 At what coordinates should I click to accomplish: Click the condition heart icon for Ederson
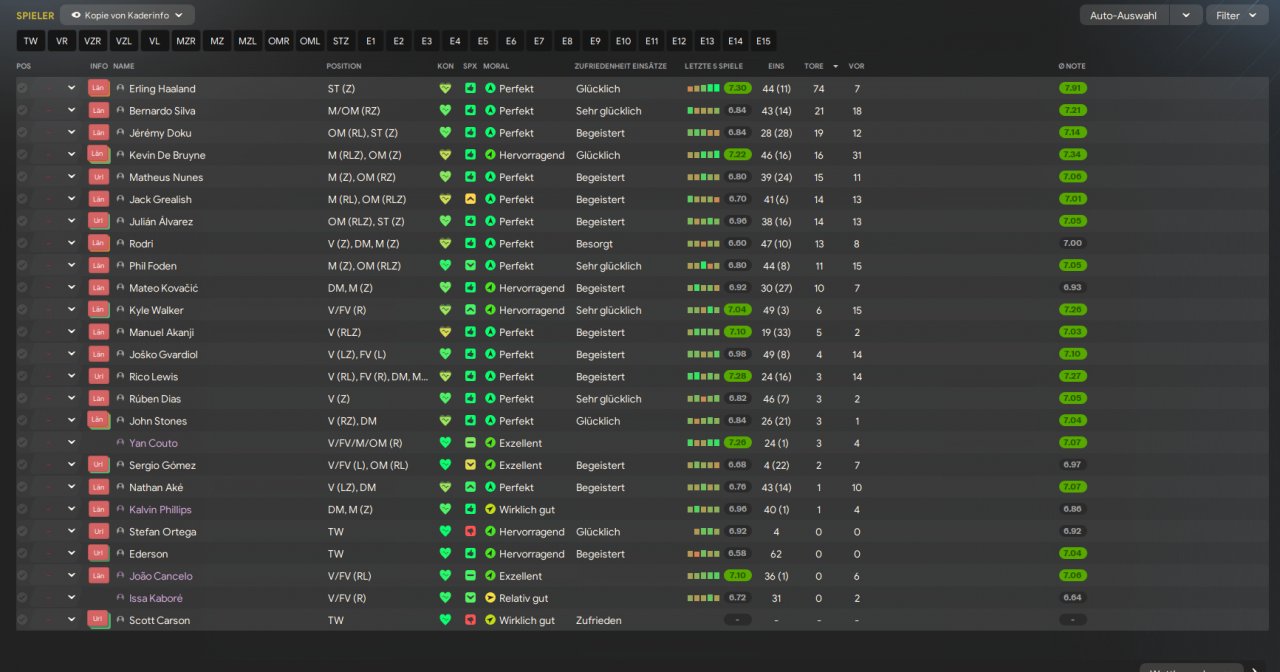coord(445,554)
